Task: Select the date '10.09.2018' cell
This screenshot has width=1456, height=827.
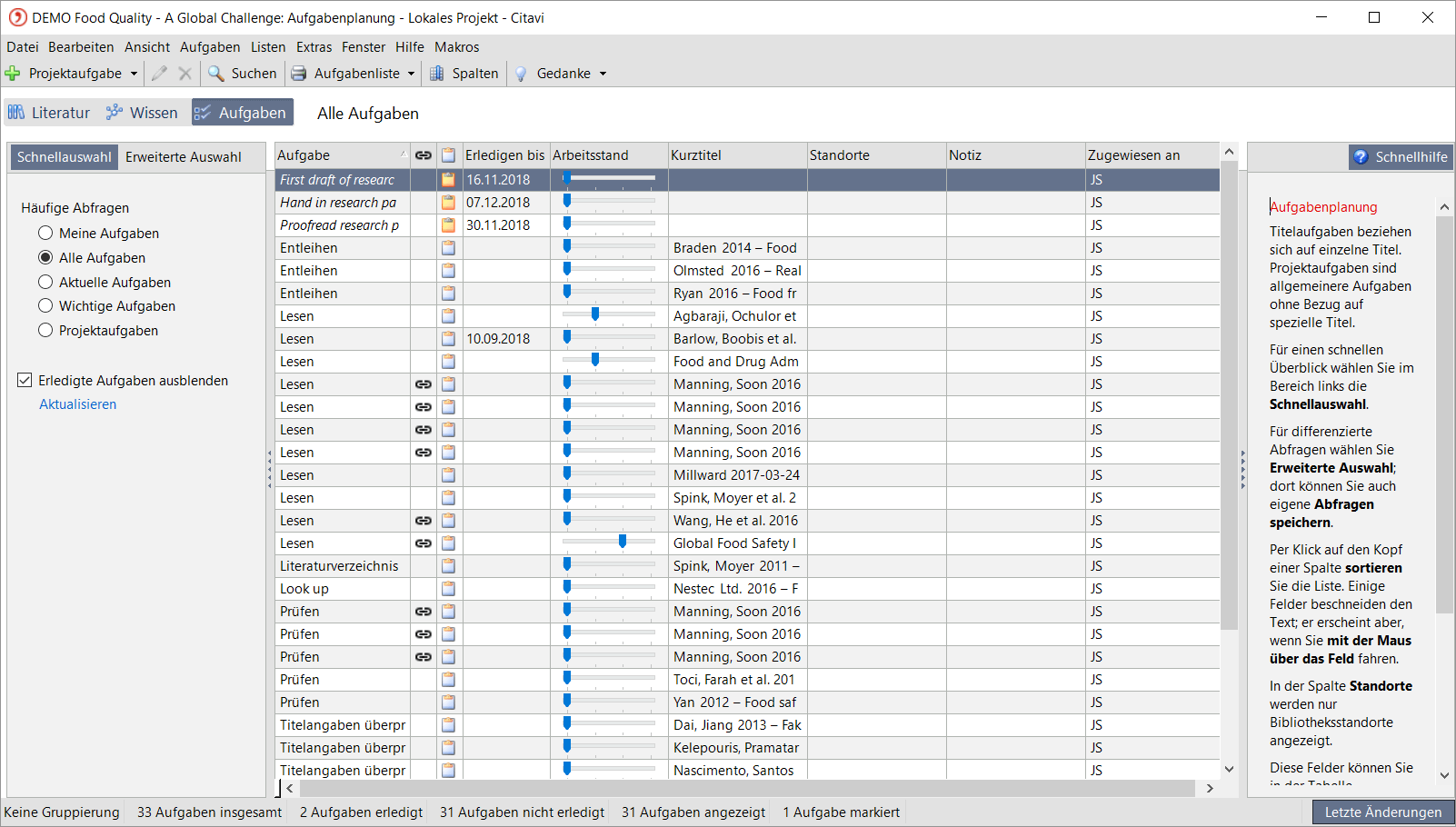Action: pos(506,339)
